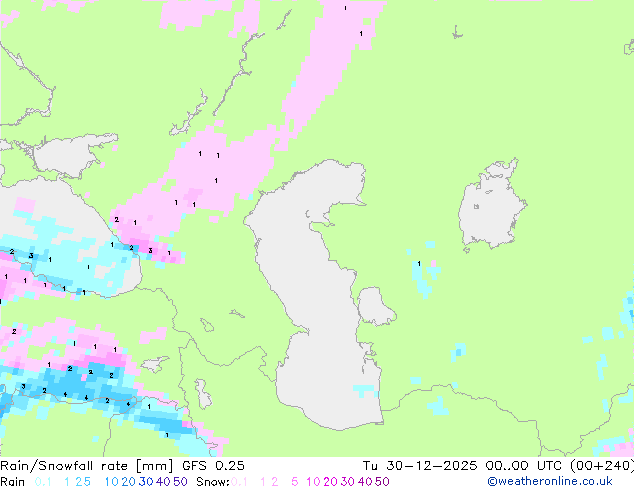Click the '00..00 UTC' time label
634x490 pixels.
tap(524, 466)
